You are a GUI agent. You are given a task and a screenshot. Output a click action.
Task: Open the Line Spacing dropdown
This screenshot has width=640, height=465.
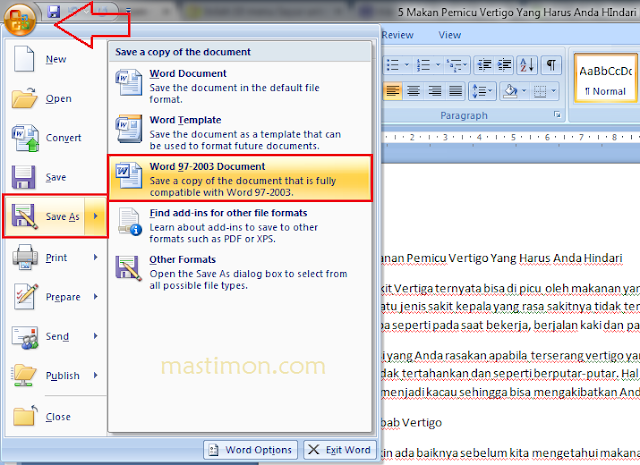[483, 91]
